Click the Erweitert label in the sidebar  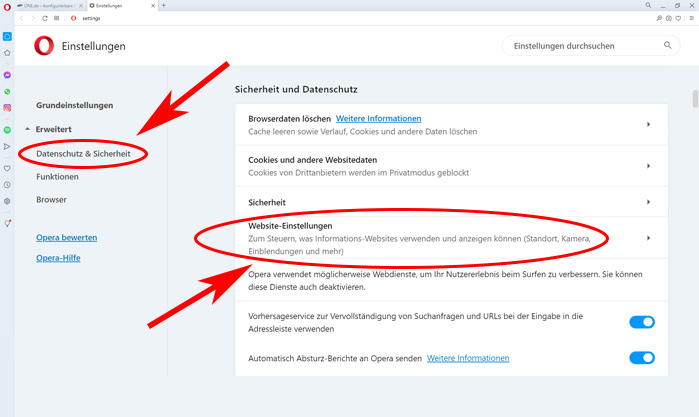53,129
